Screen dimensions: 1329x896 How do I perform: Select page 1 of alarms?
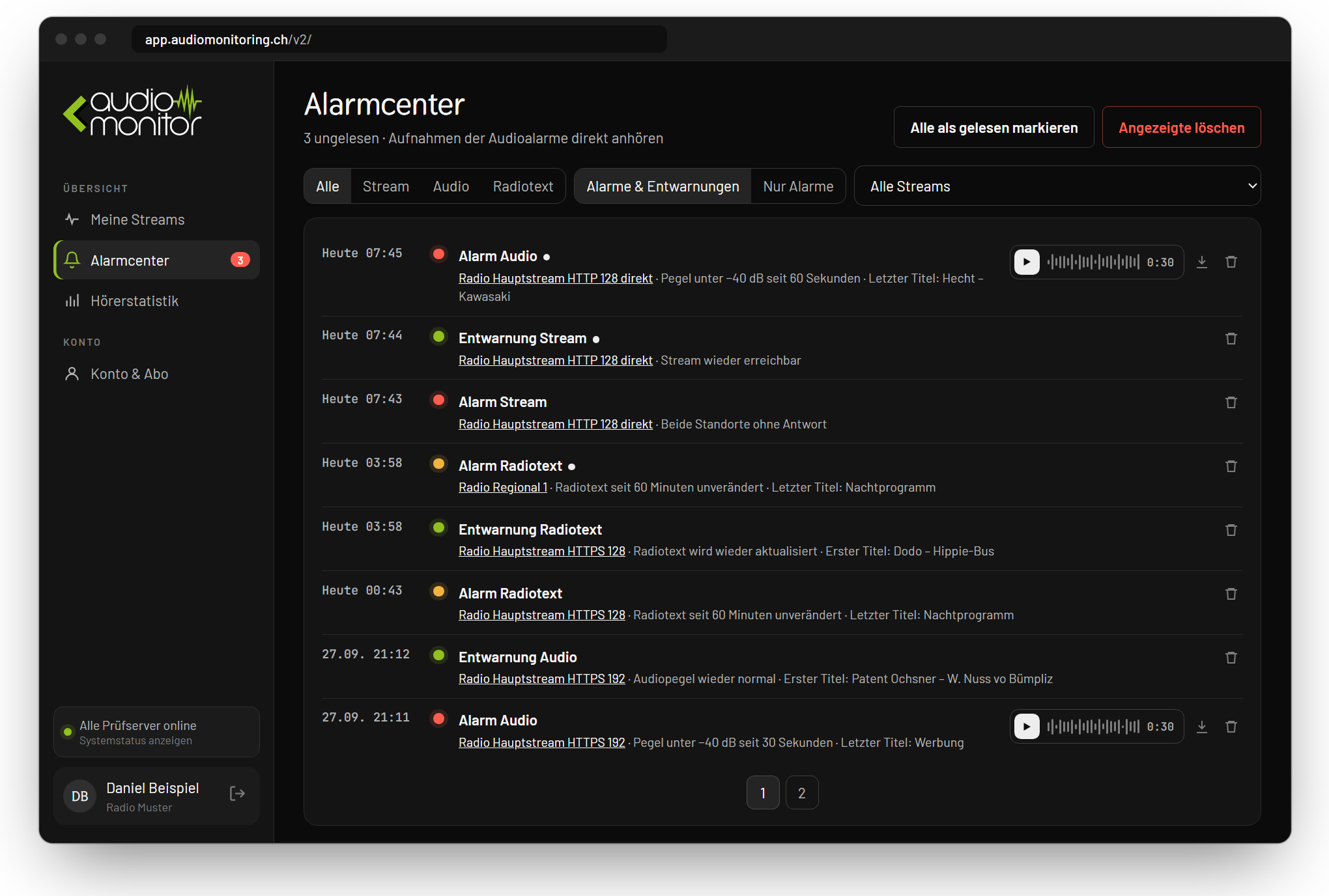(x=763, y=793)
